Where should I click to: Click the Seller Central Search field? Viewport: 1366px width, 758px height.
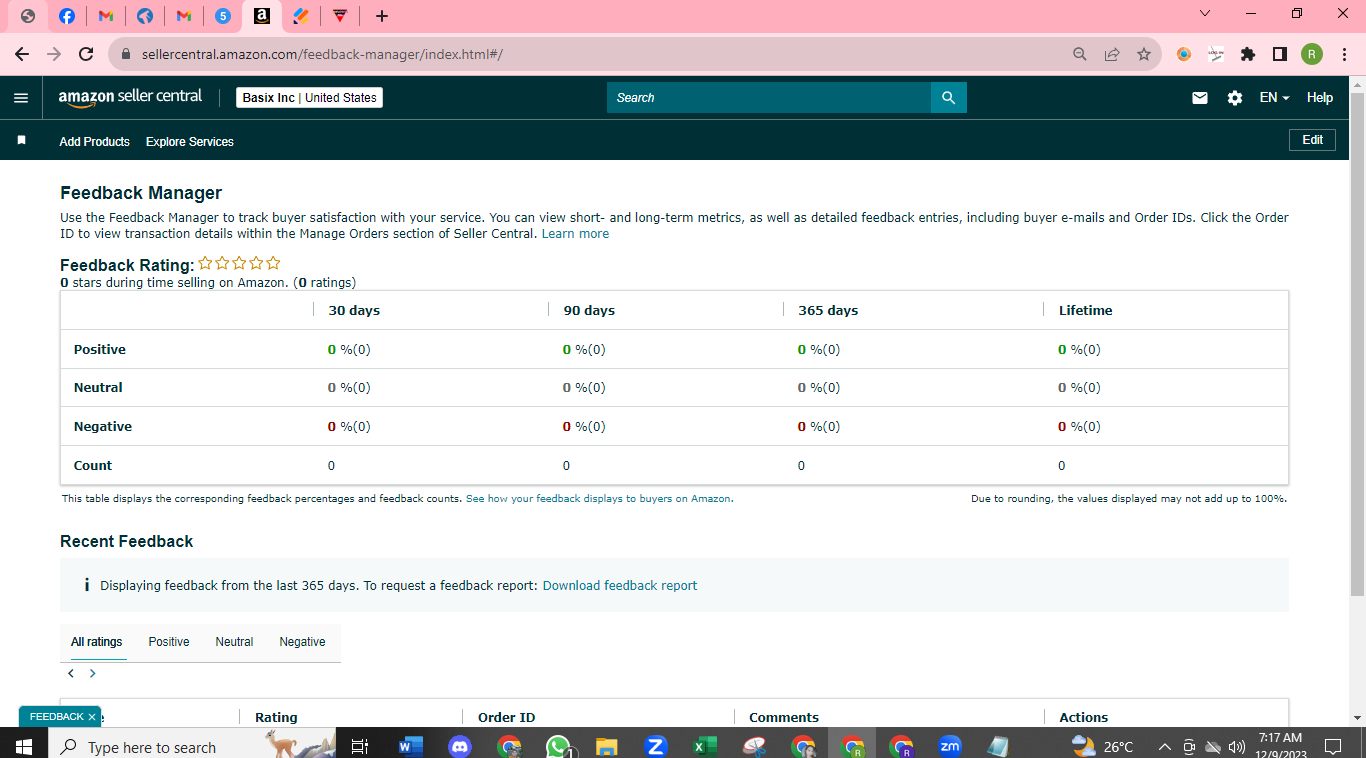click(769, 98)
